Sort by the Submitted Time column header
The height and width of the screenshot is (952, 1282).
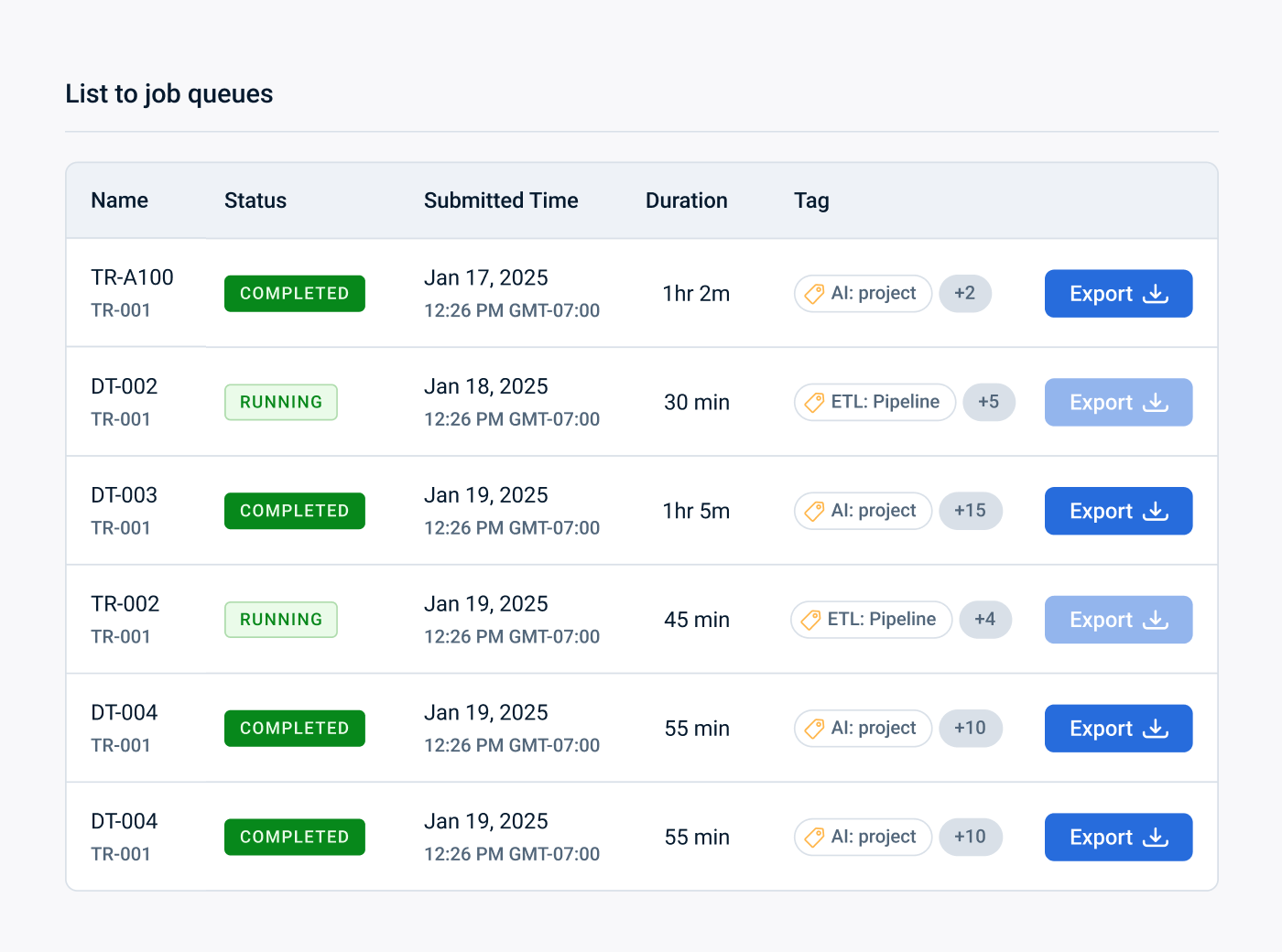(501, 200)
